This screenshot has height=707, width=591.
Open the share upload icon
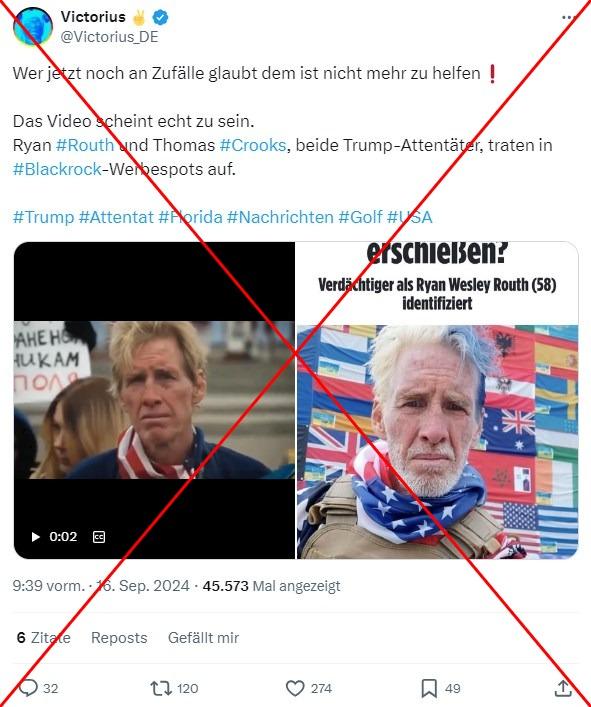click(562, 688)
